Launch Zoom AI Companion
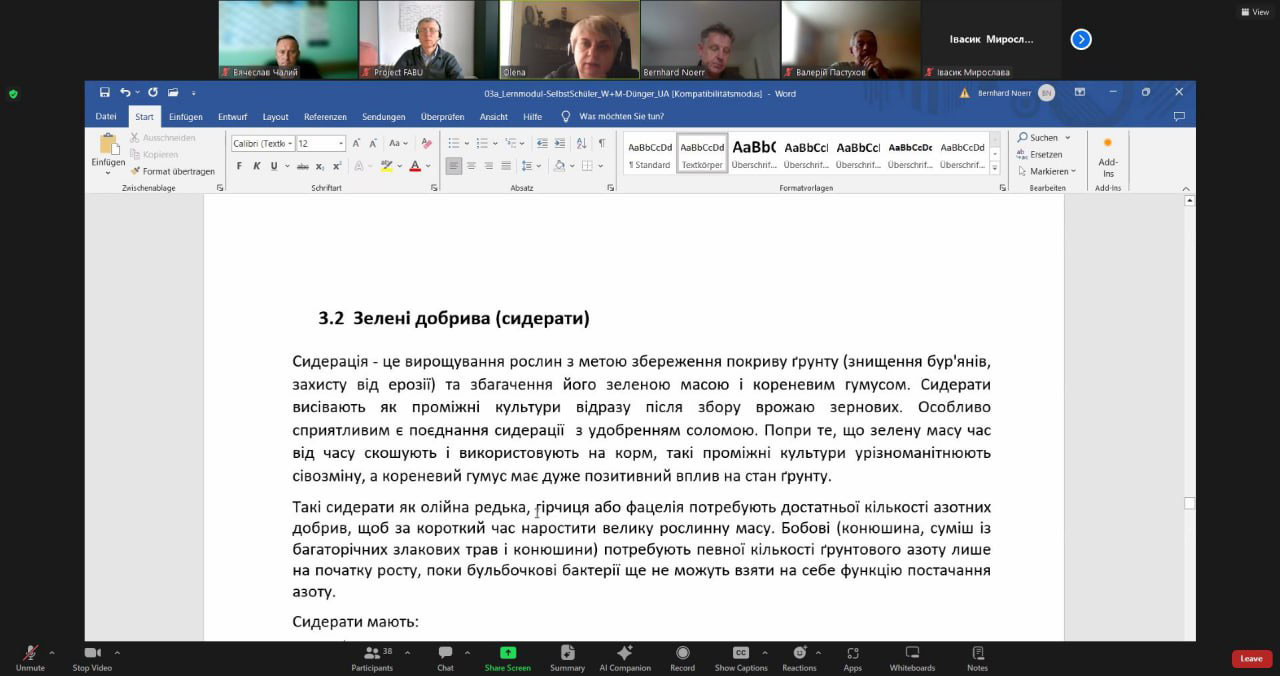The height and width of the screenshot is (676, 1280). pos(625,657)
